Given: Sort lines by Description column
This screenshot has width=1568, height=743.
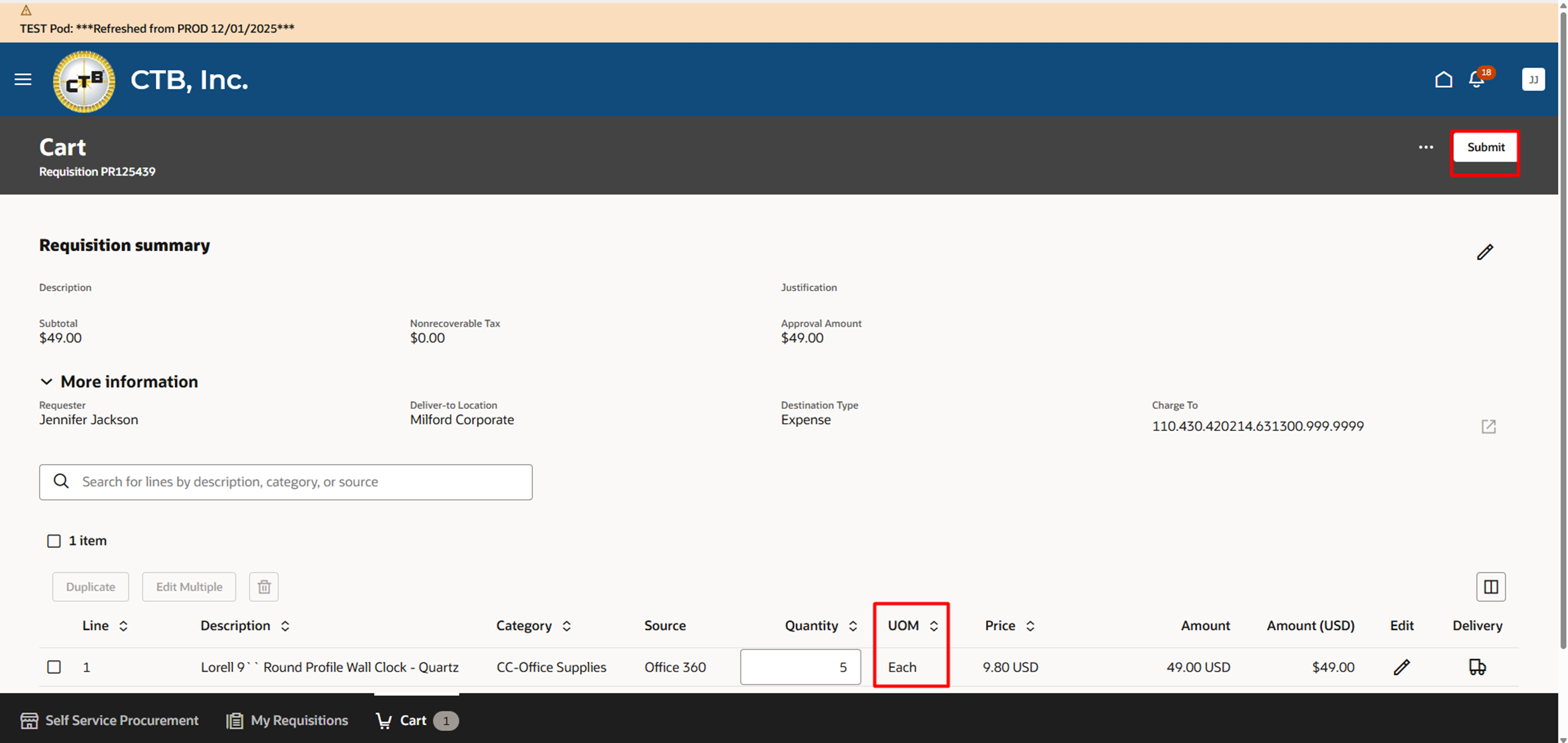Looking at the screenshot, I should click(x=285, y=625).
